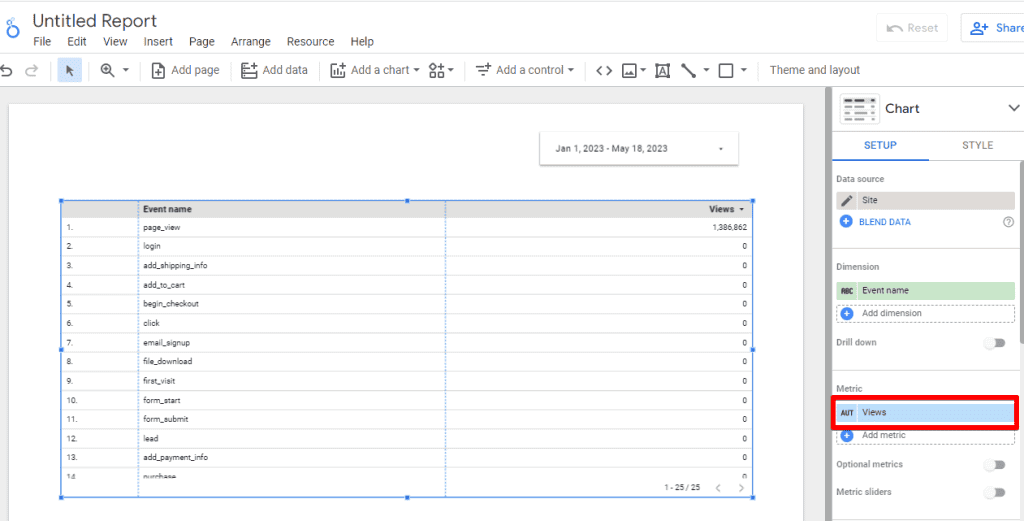The height and width of the screenshot is (521, 1024).
Task: Click Add dimension
Action: (x=925, y=313)
